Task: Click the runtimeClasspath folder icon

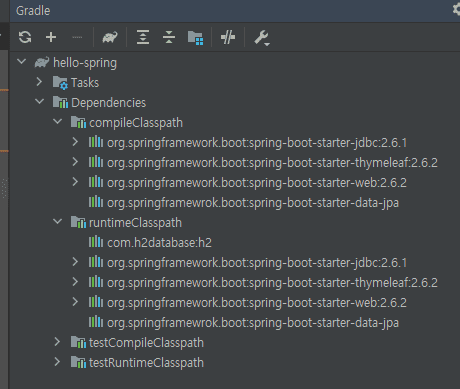Action: tap(78, 222)
